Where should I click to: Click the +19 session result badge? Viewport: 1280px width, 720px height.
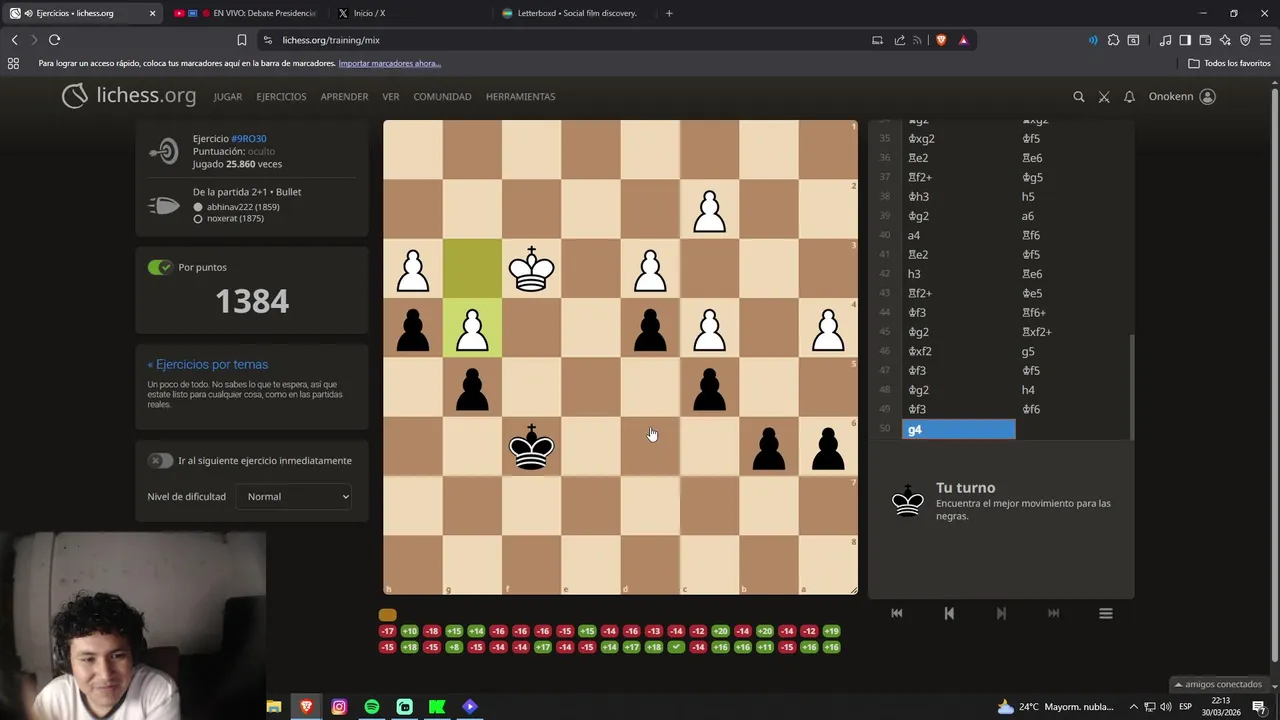832,631
